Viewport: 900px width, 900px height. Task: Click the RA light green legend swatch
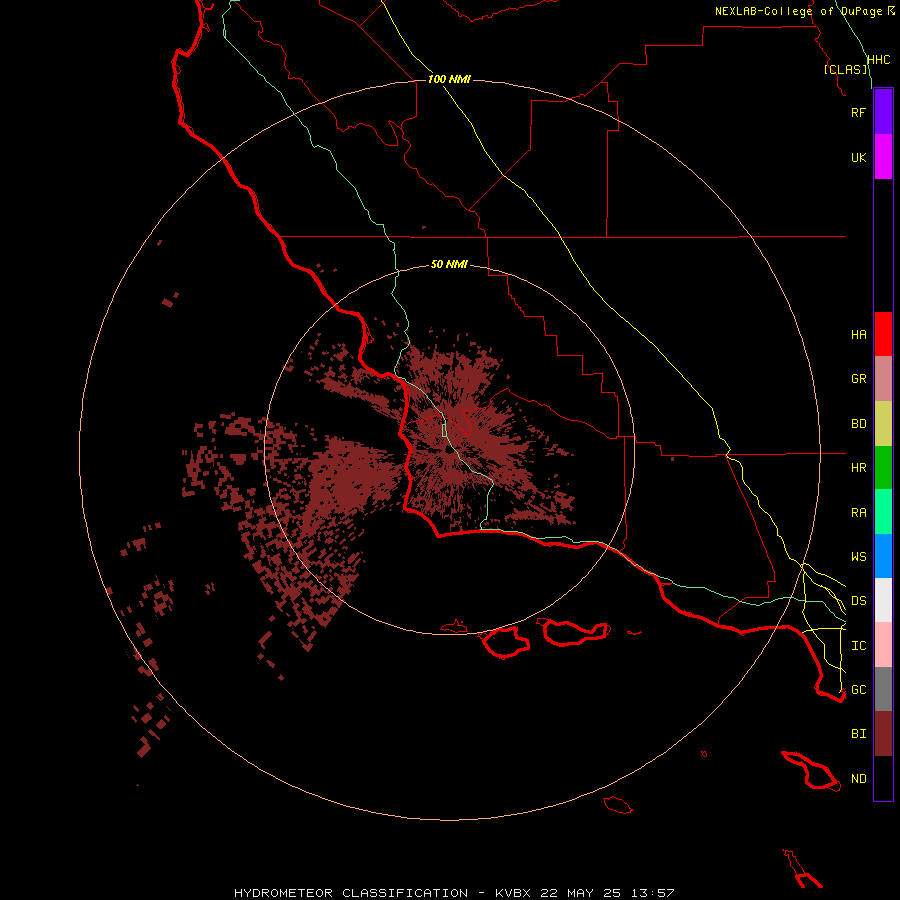883,512
